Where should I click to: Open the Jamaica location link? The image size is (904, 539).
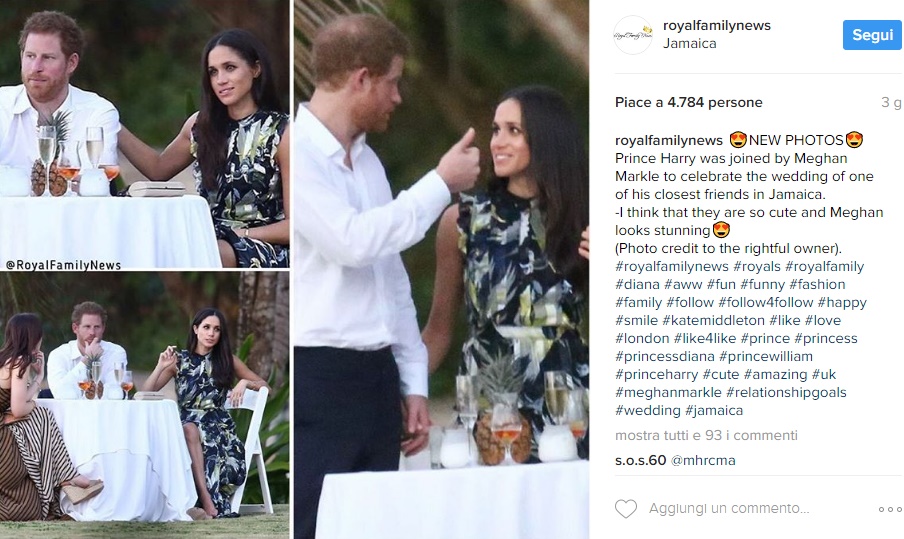click(691, 45)
